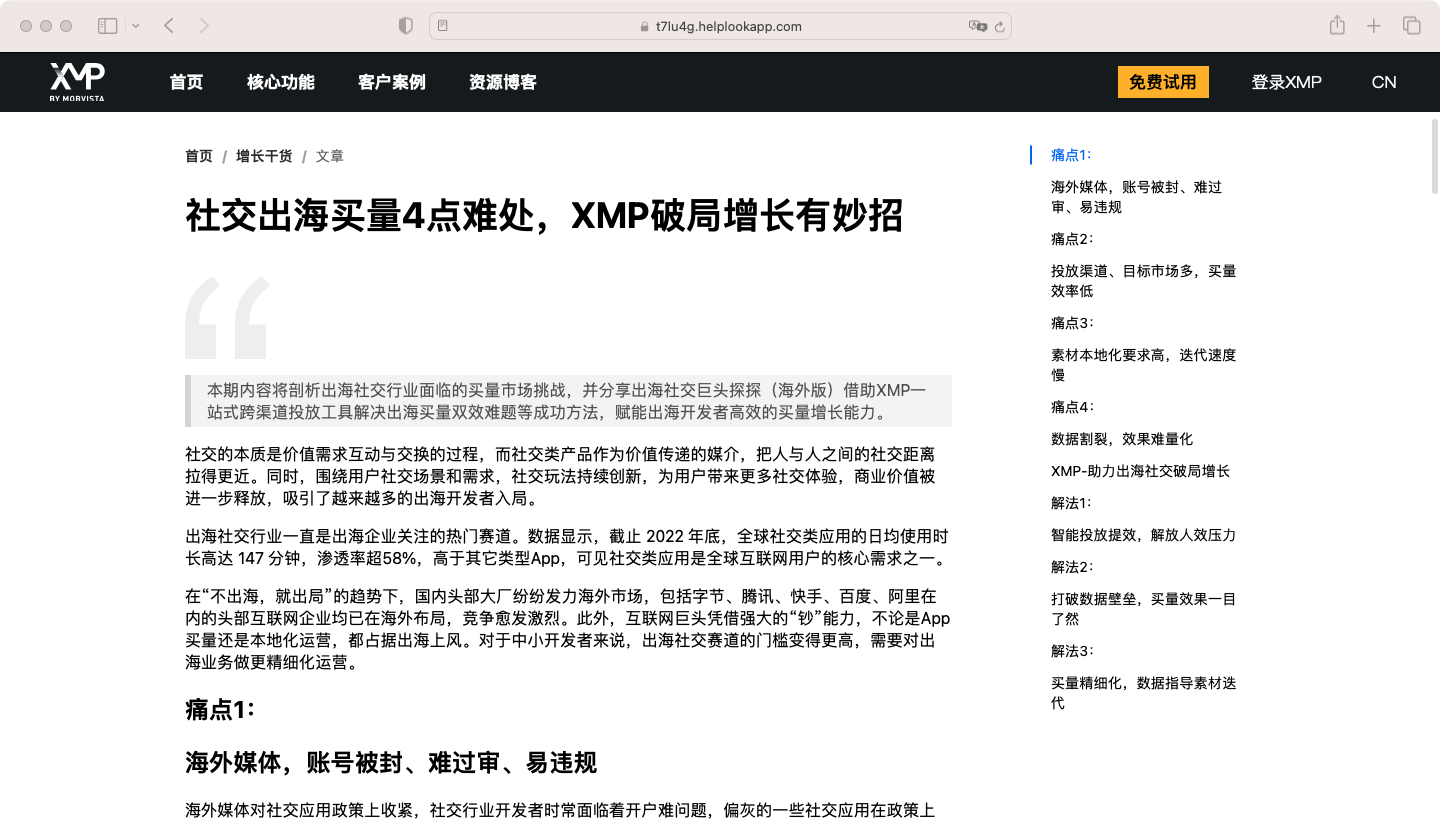The width and height of the screenshot is (1440, 821).
Task: Open Reader view from the address bar
Action: click(x=443, y=26)
